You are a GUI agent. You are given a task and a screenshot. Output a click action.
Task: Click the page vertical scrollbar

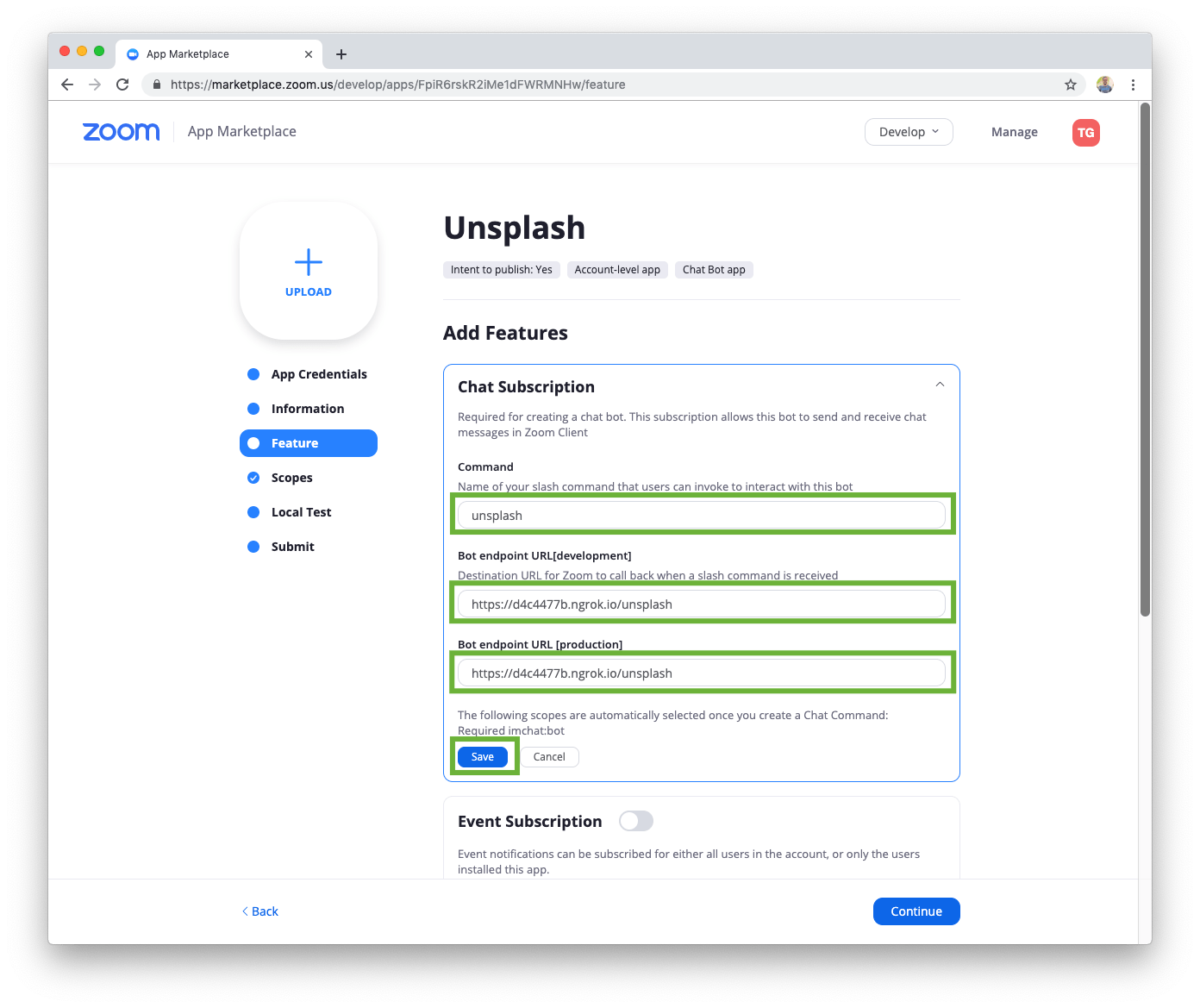[1145, 359]
